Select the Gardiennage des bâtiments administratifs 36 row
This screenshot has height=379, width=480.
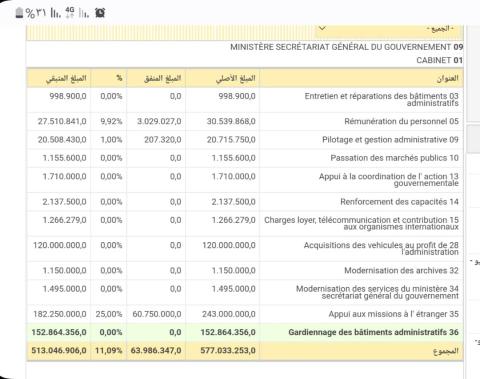[x=245, y=332]
